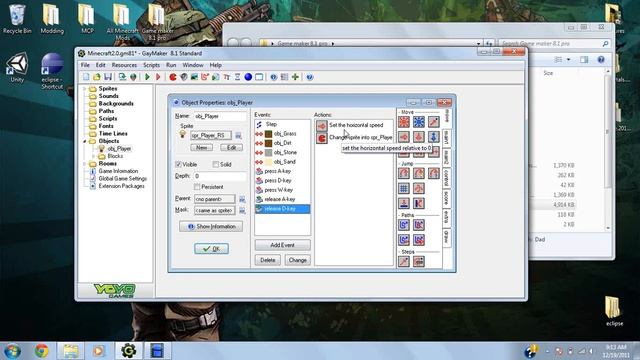Screen dimensions: 640x360
Task: Click the red Debug mode run arrow
Action: click(158, 77)
